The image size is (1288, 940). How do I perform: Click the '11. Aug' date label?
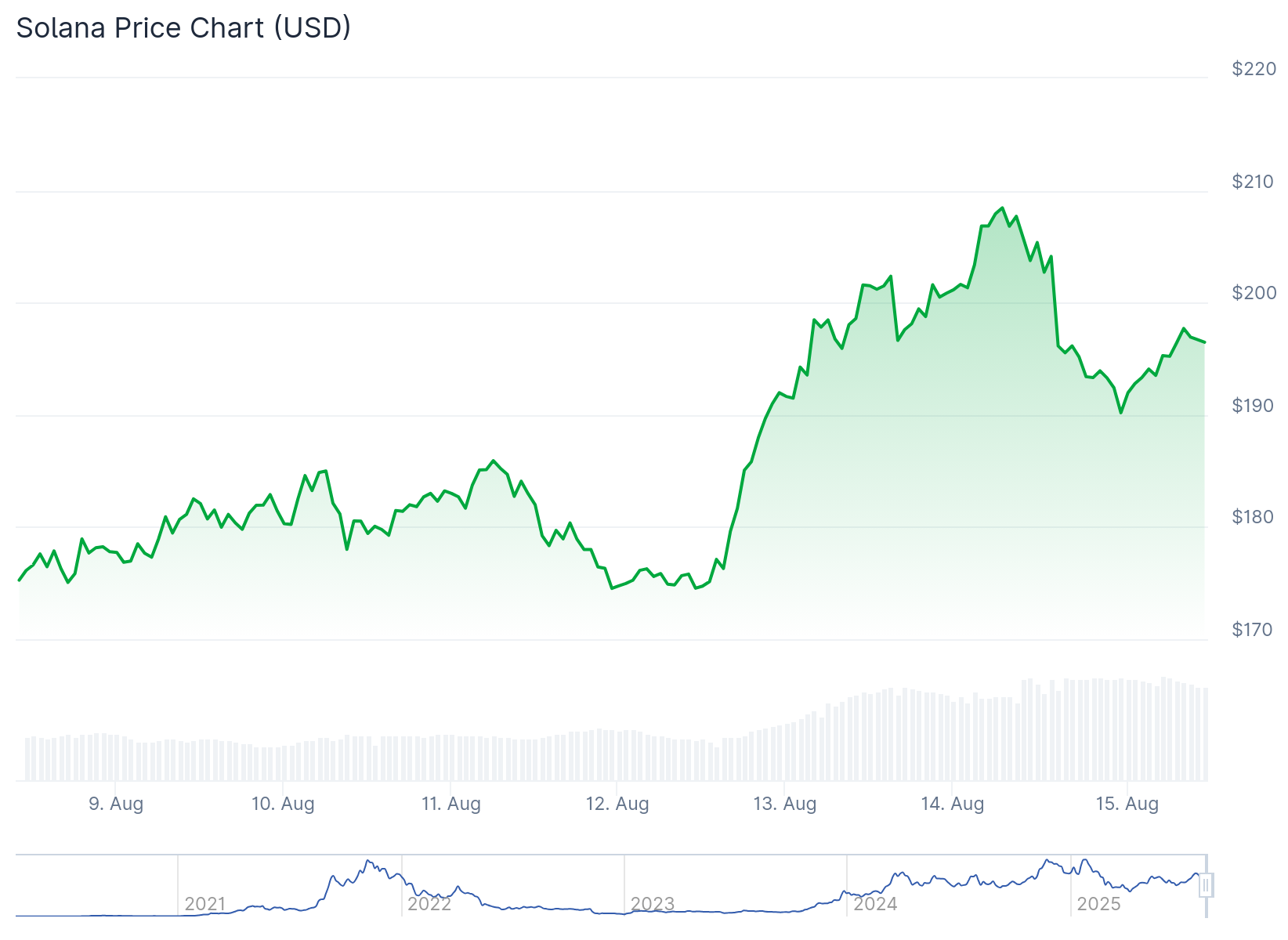pyautogui.click(x=450, y=804)
